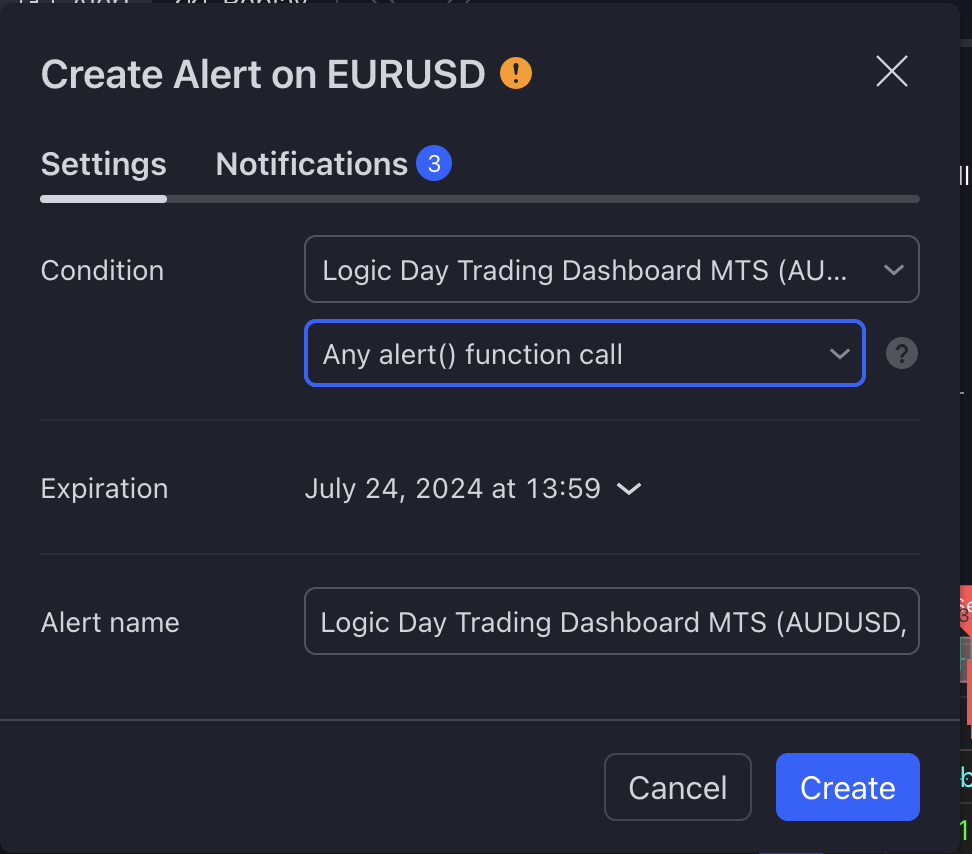Click the chevron in the condition source dropdown
Viewport: 972px width, 854px height.
click(893, 270)
